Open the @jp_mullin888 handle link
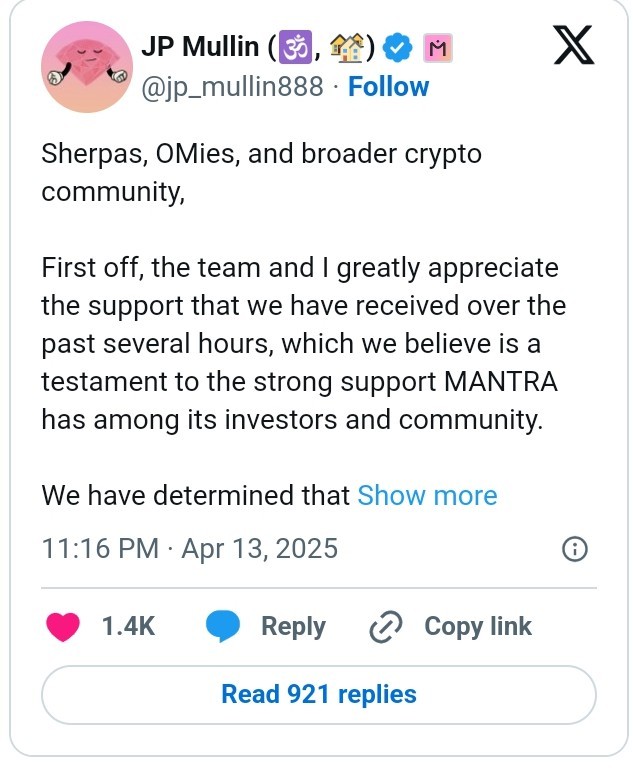The width and height of the screenshot is (633, 781). pyautogui.click(x=233, y=87)
